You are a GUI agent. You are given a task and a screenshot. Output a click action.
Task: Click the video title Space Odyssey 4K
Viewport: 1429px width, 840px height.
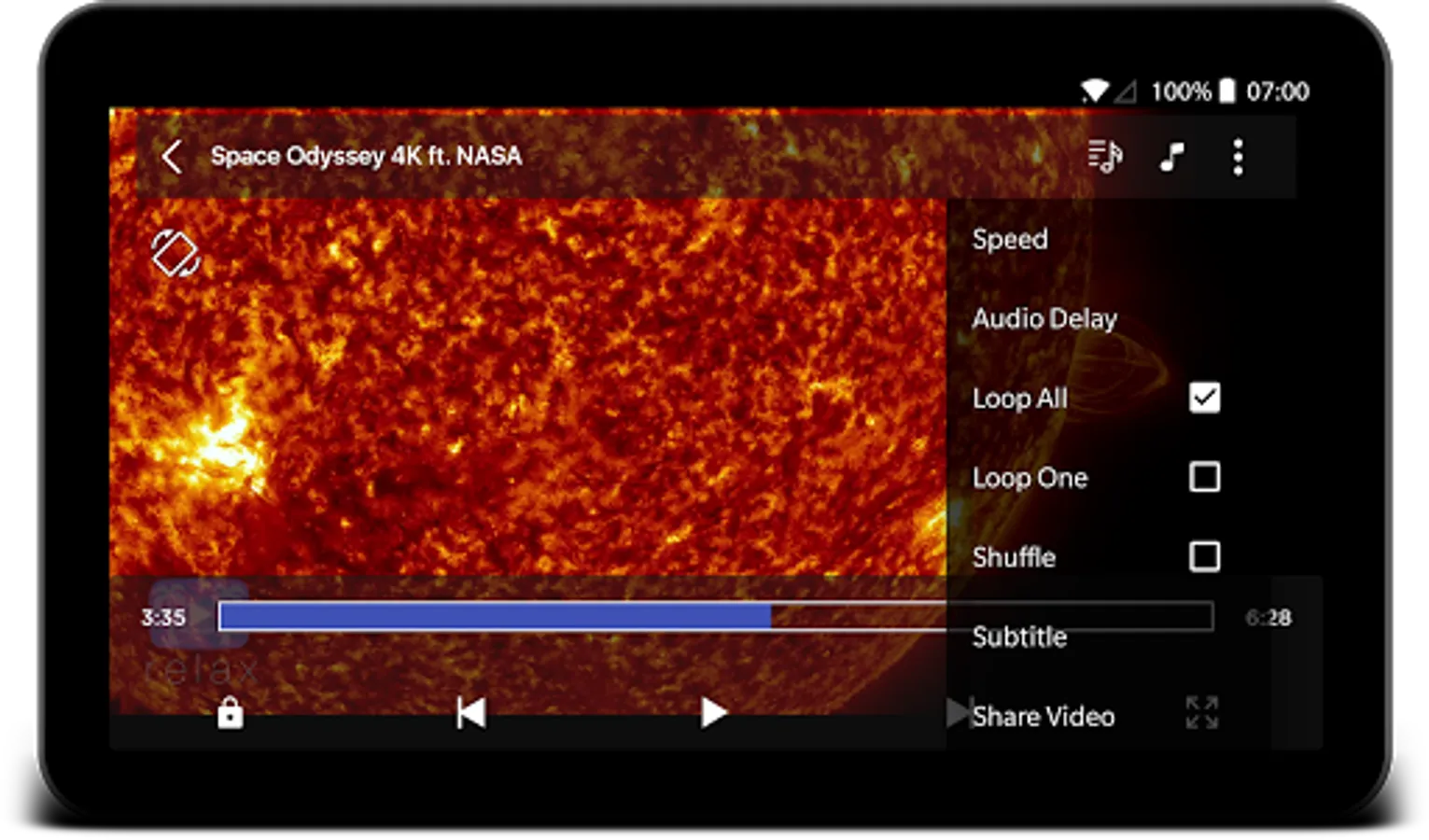(x=366, y=156)
